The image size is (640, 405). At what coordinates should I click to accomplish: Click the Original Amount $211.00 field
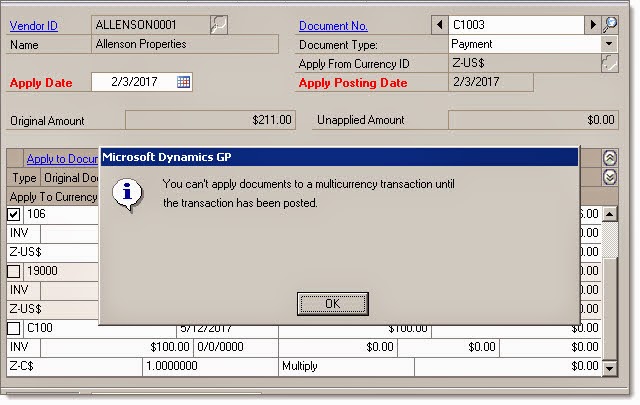pyautogui.click(x=210, y=120)
